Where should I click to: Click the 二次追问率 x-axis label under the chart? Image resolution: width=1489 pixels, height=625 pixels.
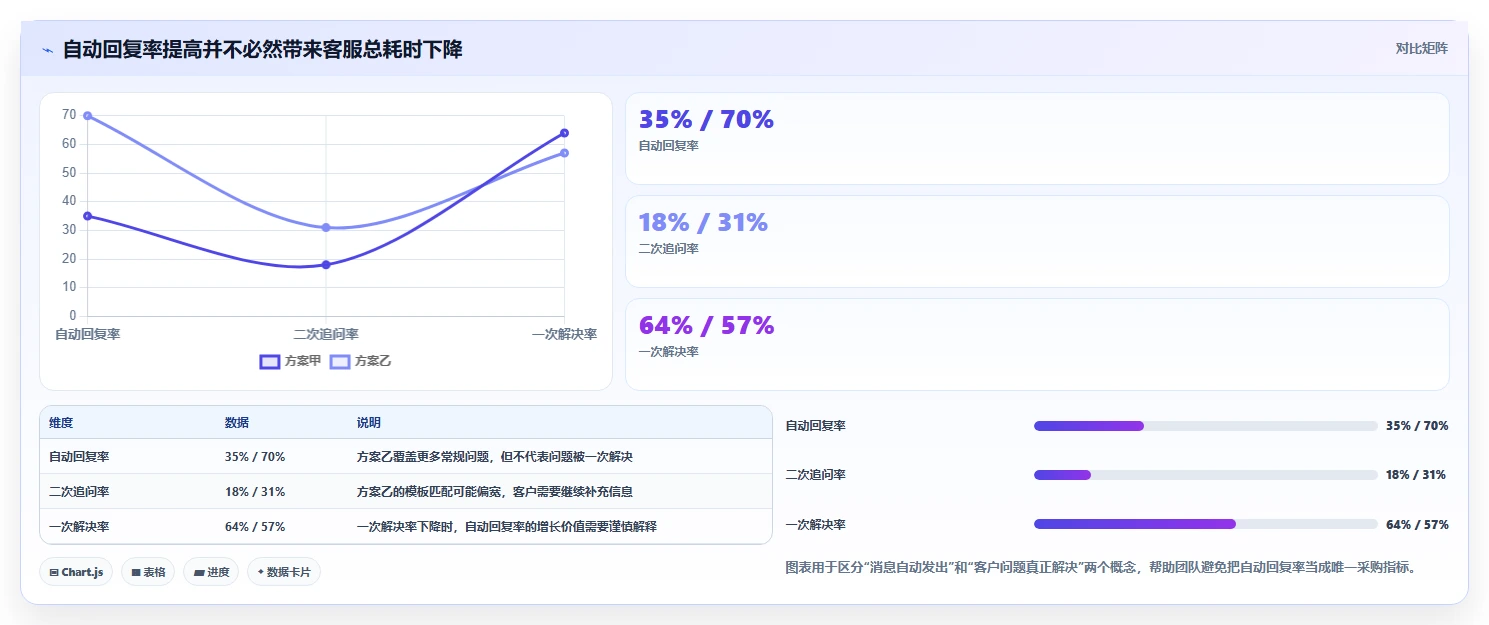click(326, 334)
